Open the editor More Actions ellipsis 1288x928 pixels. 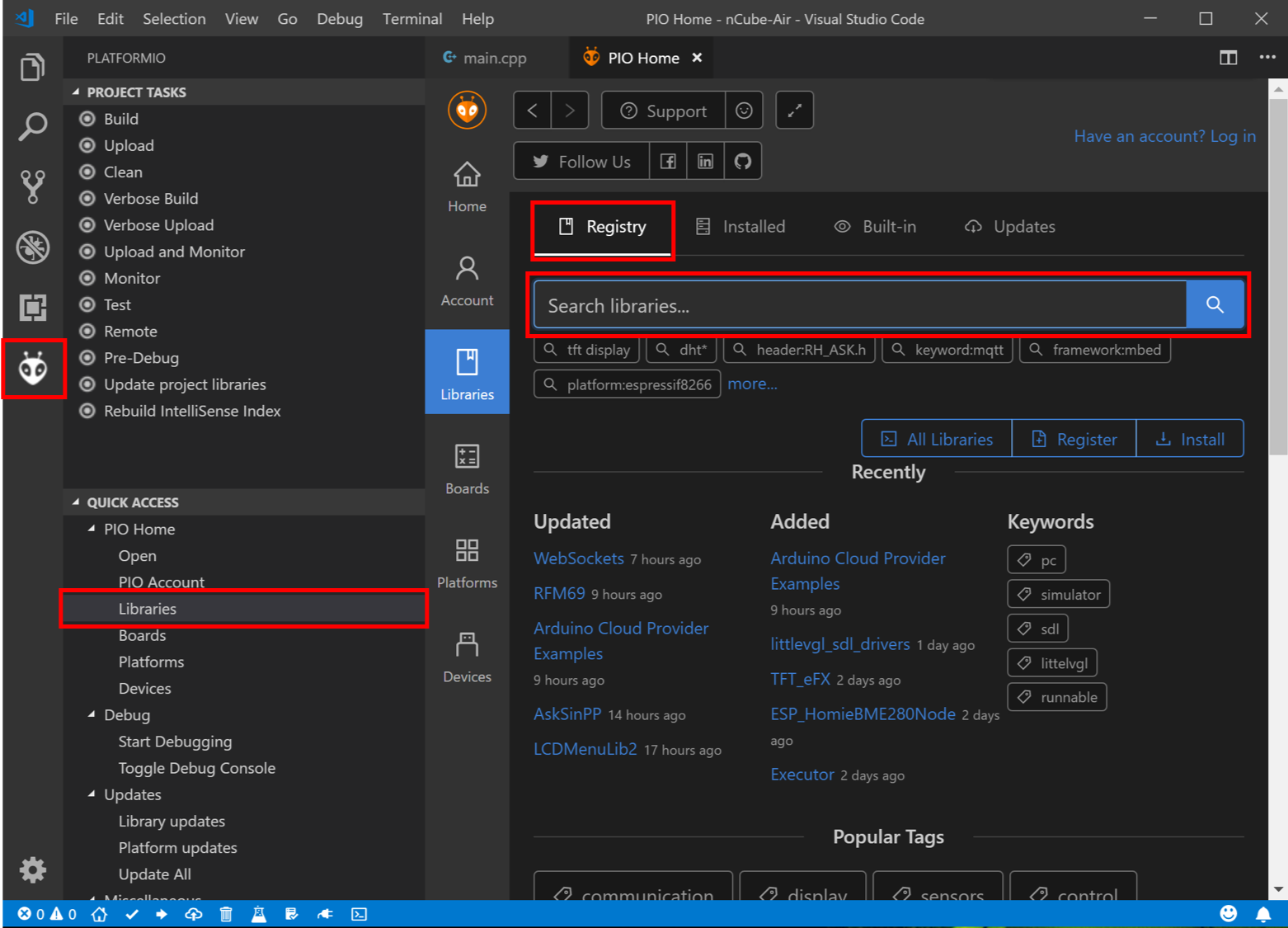[x=1267, y=58]
